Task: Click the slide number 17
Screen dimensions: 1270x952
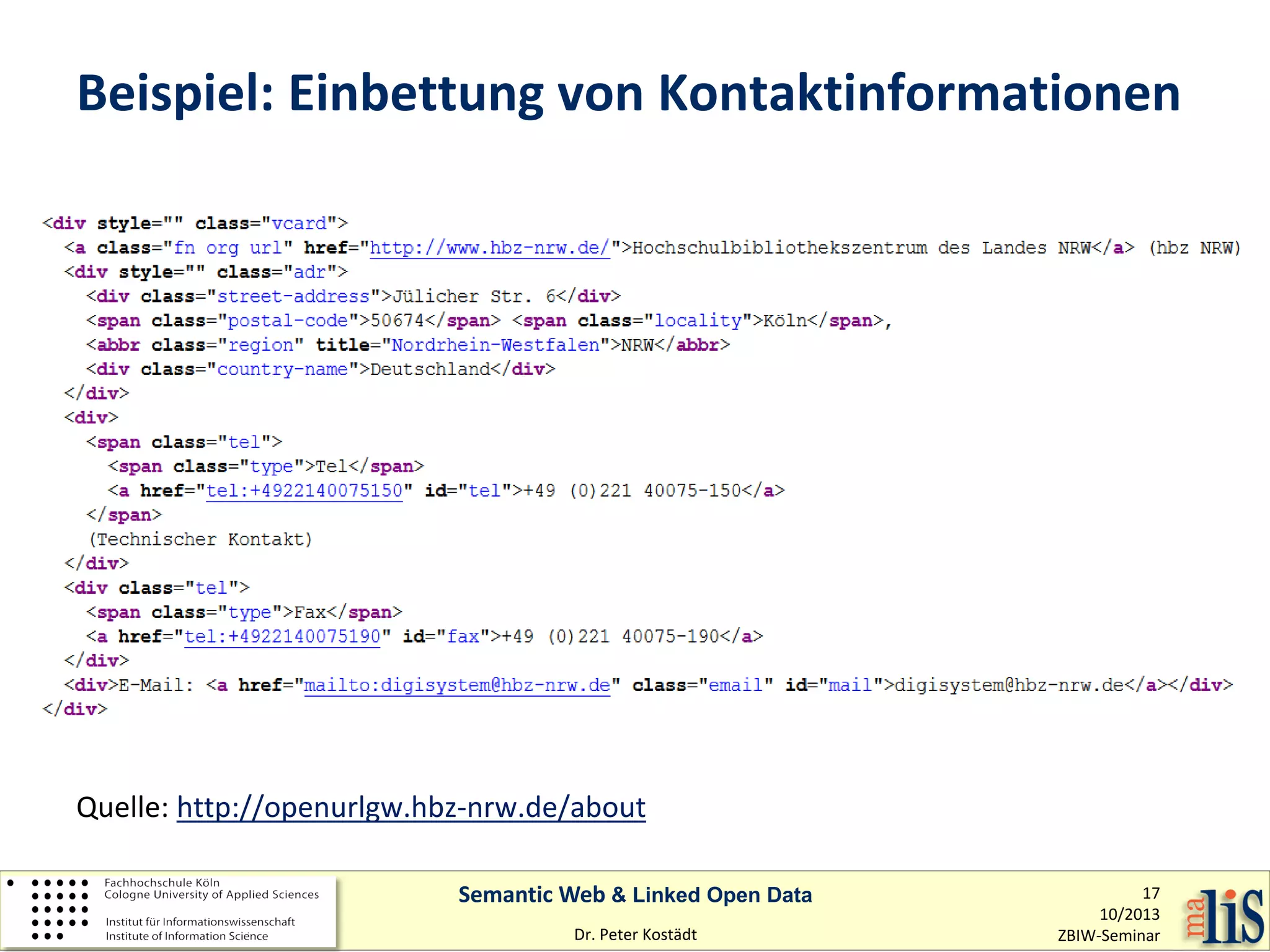Action: (1150, 893)
